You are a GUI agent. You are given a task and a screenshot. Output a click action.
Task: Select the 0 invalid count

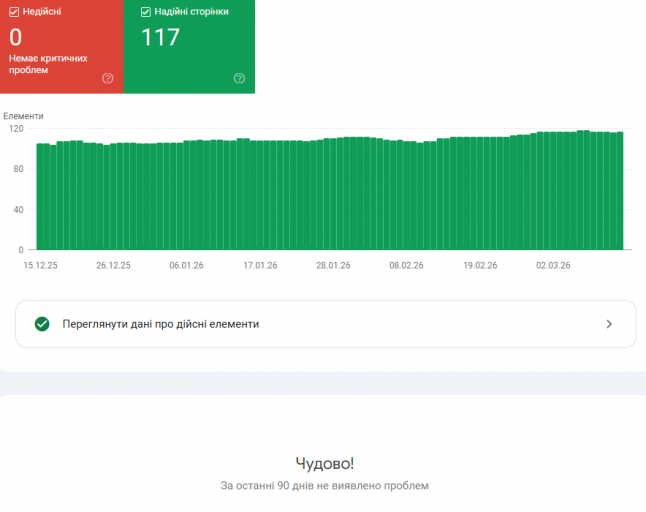16,37
